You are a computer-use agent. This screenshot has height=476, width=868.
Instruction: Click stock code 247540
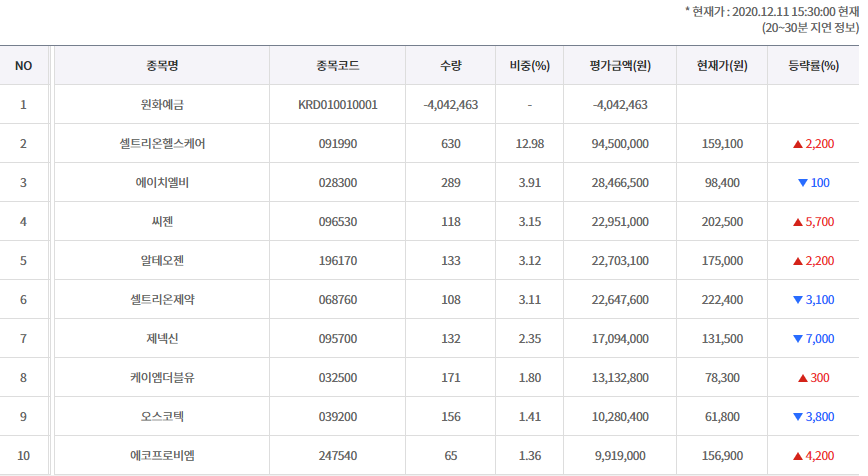[338, 456]
